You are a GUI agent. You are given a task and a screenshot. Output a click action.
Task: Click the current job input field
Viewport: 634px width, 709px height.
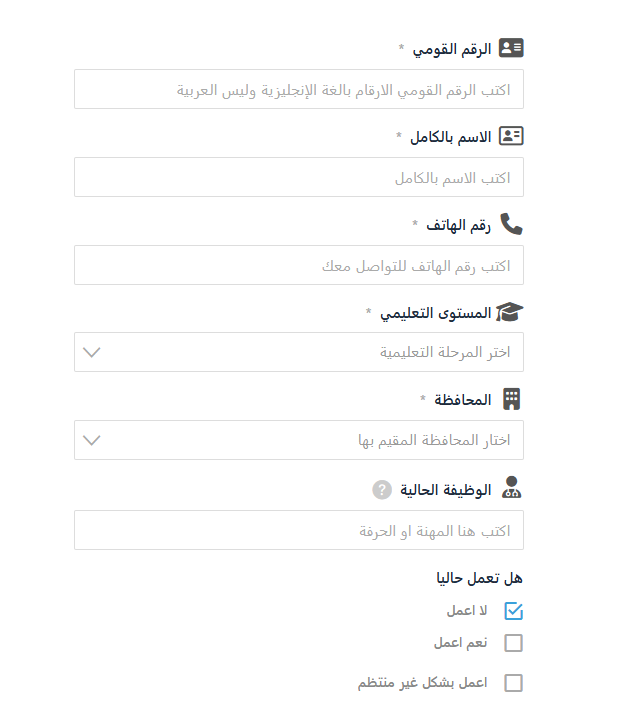click(298, 530)
